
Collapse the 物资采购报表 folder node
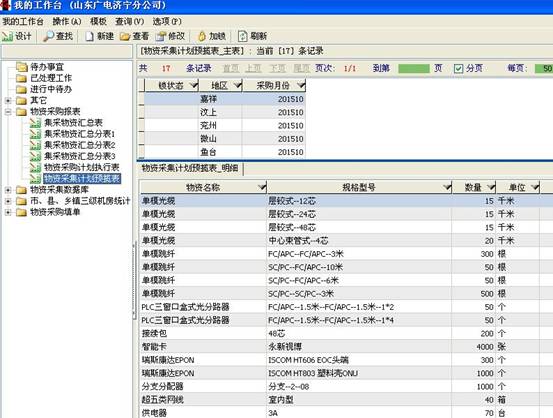(x=8, y=112)
